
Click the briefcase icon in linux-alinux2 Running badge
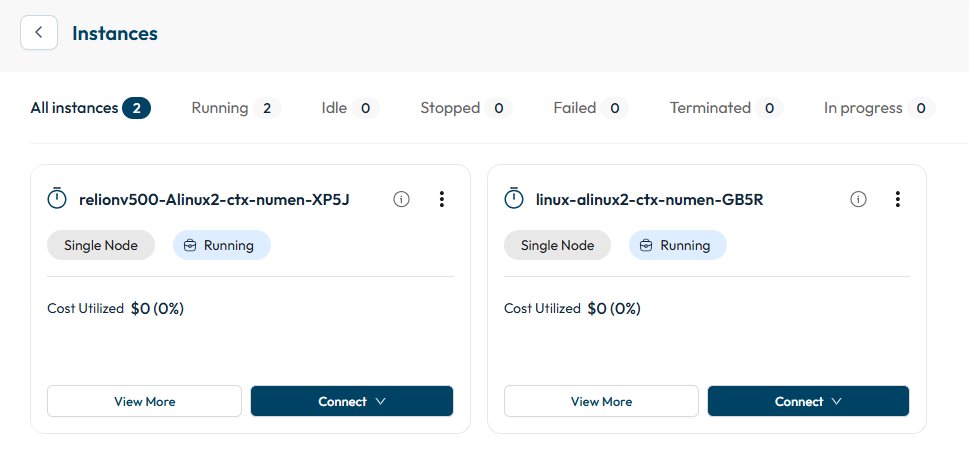click(x=646, y=245)
